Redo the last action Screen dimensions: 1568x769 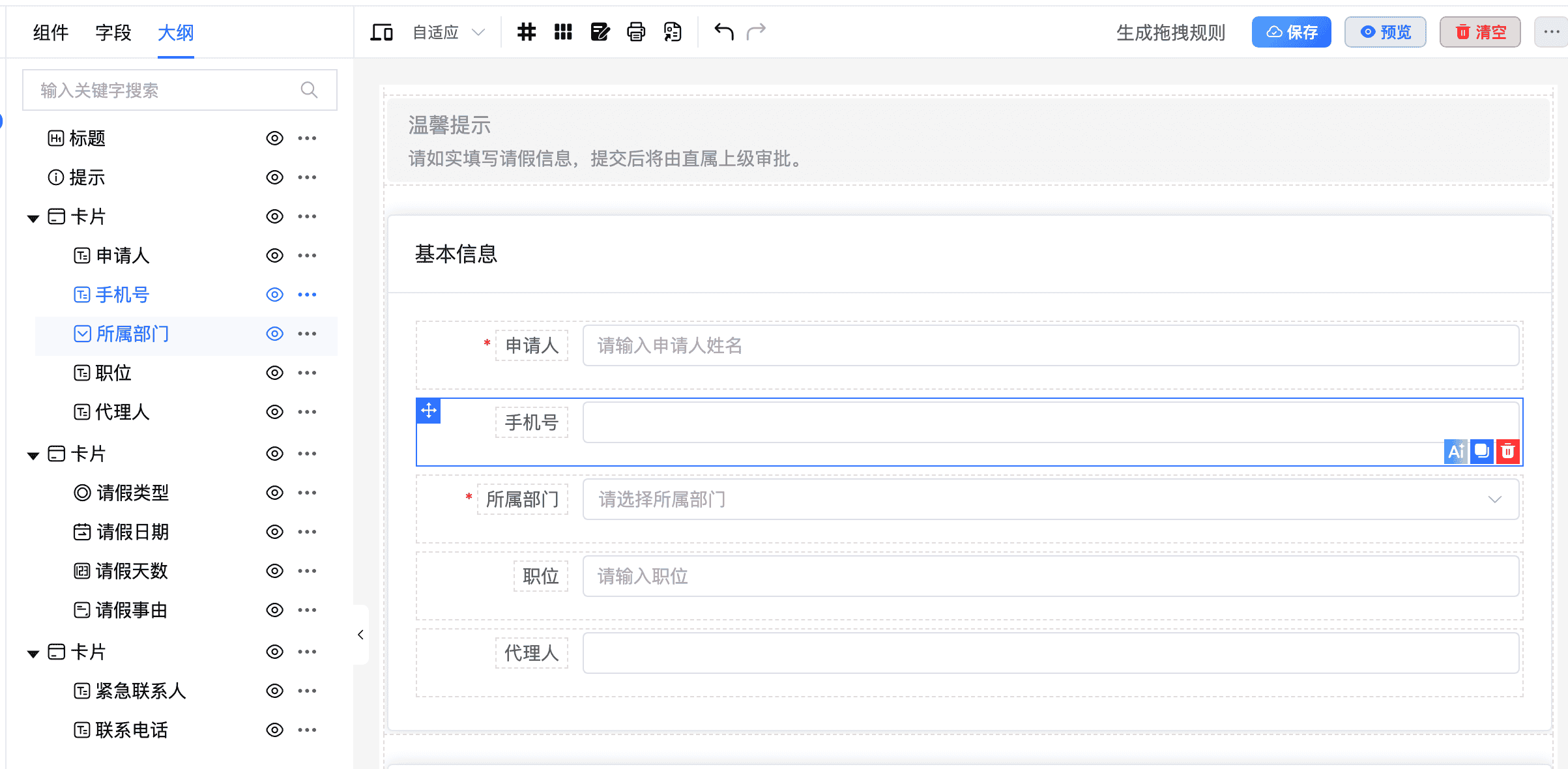tap(756, 31)
